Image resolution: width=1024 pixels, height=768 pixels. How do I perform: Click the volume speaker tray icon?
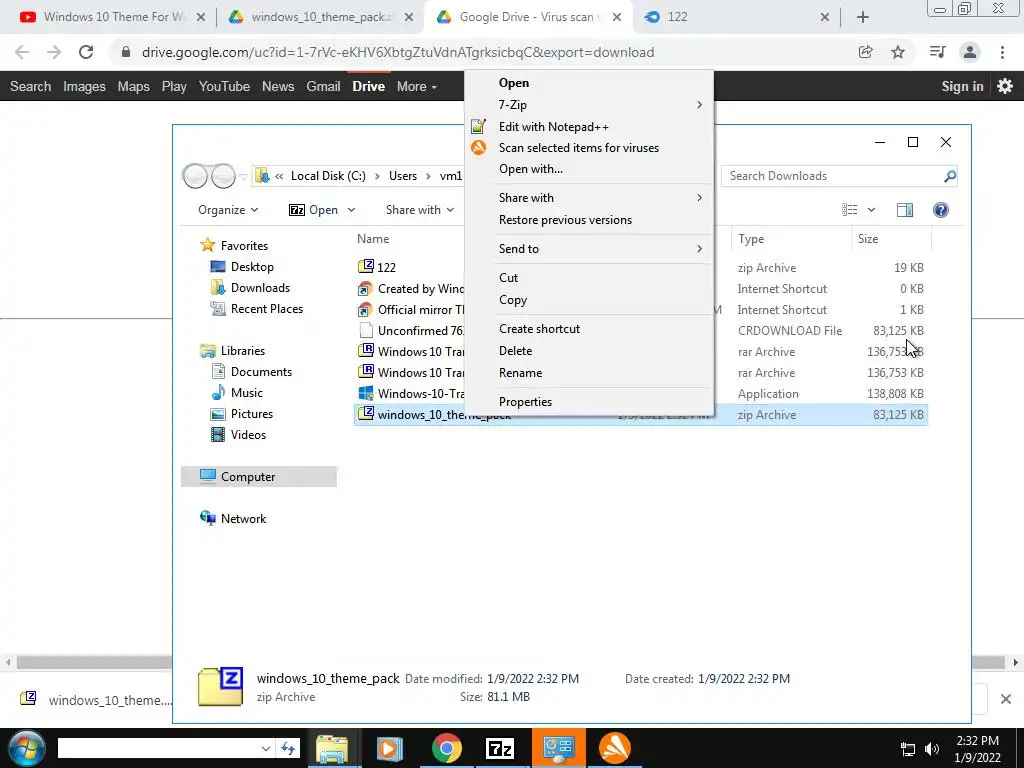(x=932, y=749)
